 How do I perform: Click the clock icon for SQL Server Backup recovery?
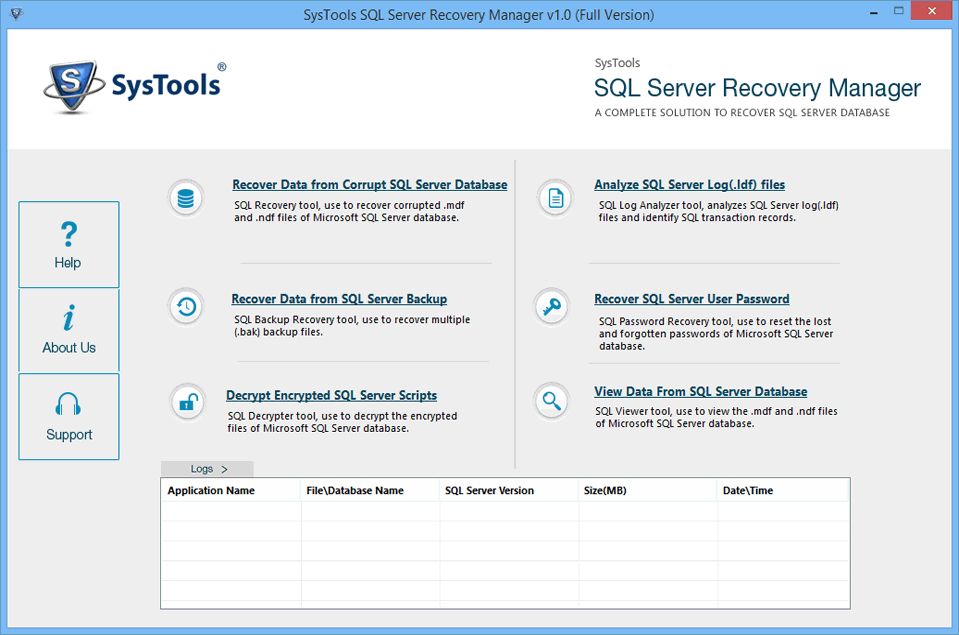point(186,307)
